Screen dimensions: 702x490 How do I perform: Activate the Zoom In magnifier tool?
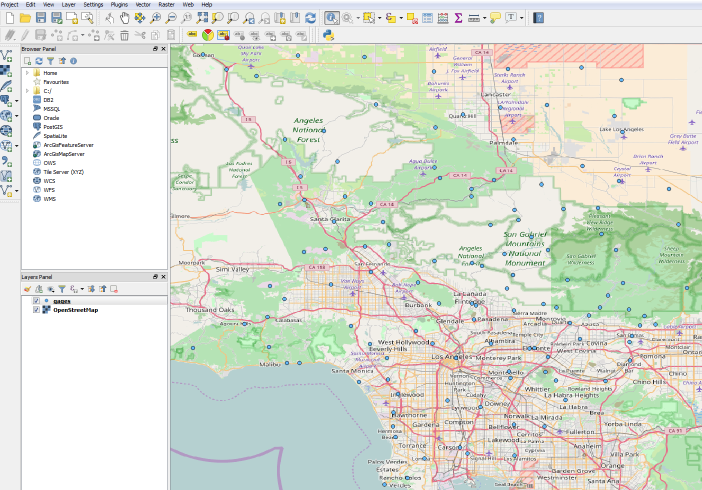155,18
